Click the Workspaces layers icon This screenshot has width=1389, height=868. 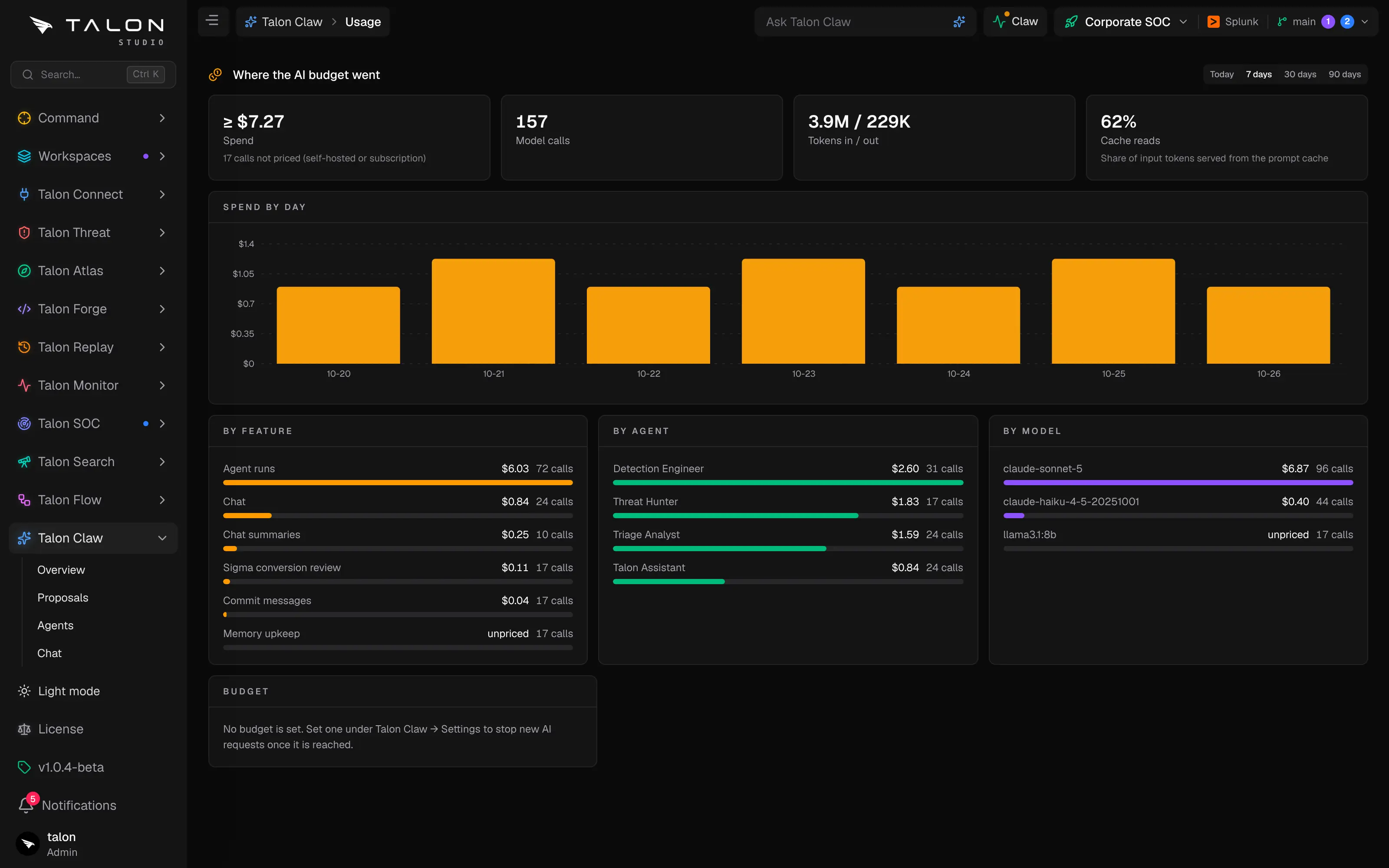pyautogui.click(x=24, y=156)
